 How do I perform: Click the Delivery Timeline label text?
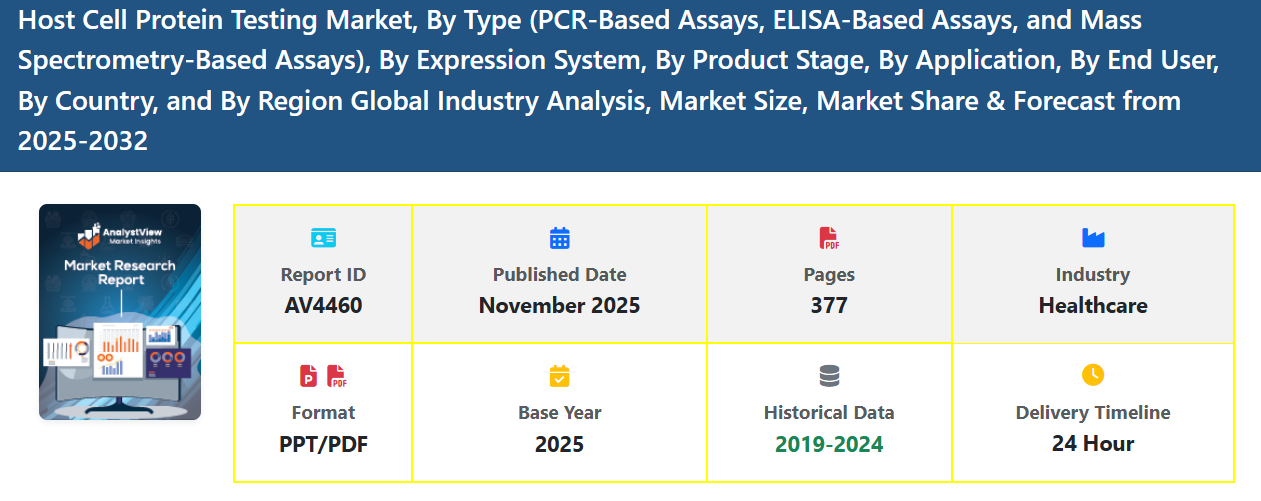pos(1093,412)
